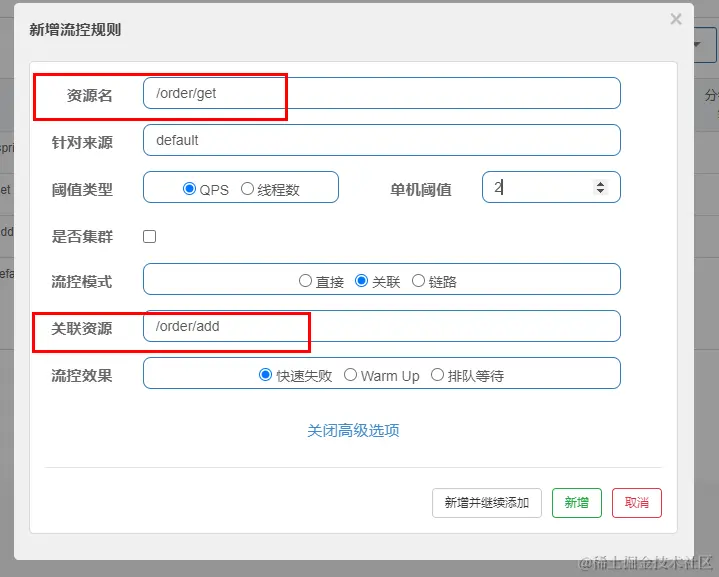719x577 pixels.
Task: Click the 关联资源 field containing /order/add
Action: [x=382, y=326]
